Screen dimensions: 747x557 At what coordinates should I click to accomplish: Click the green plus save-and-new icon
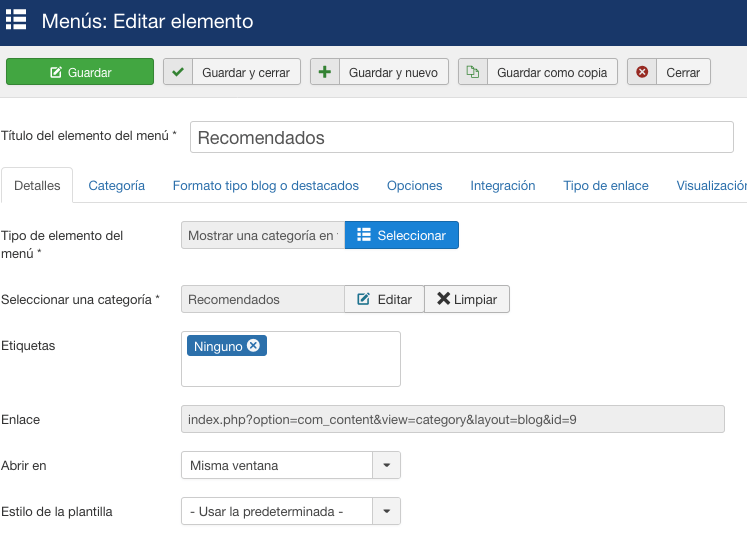tap(324, 72)
